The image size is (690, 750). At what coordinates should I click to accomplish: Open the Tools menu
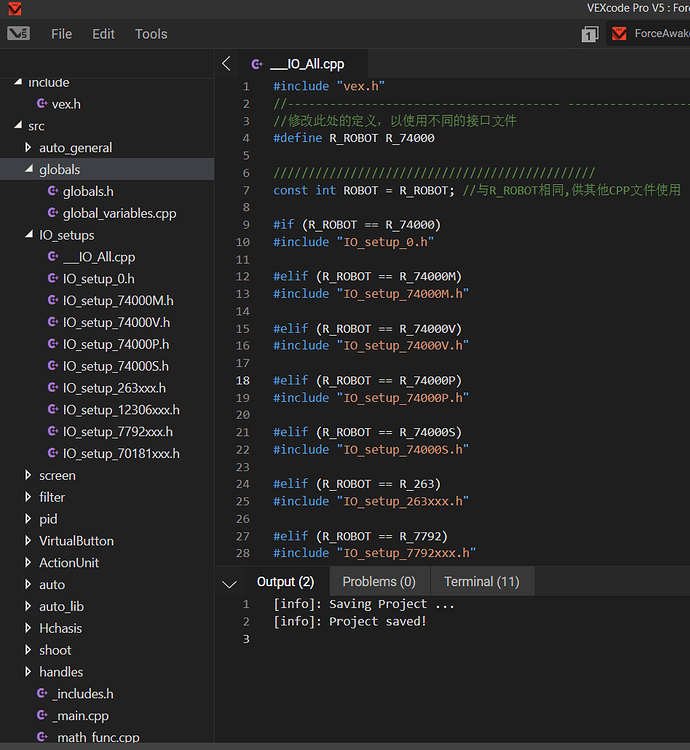point(151,34)
